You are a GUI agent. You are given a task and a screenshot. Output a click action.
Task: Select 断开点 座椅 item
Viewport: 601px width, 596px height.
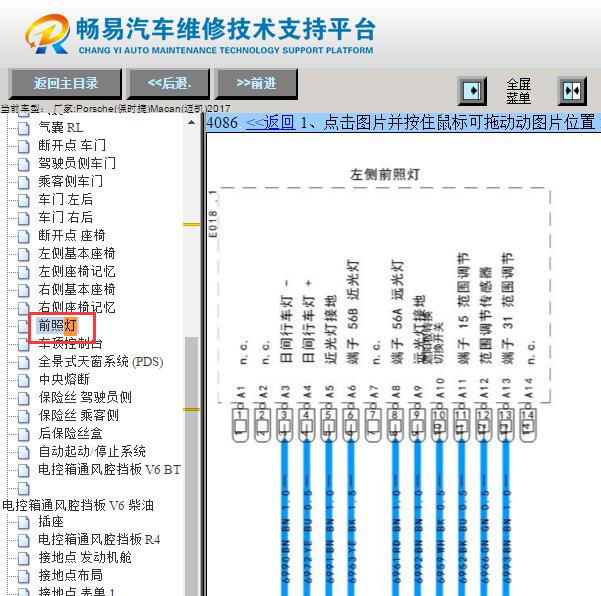tap(72, 235)
